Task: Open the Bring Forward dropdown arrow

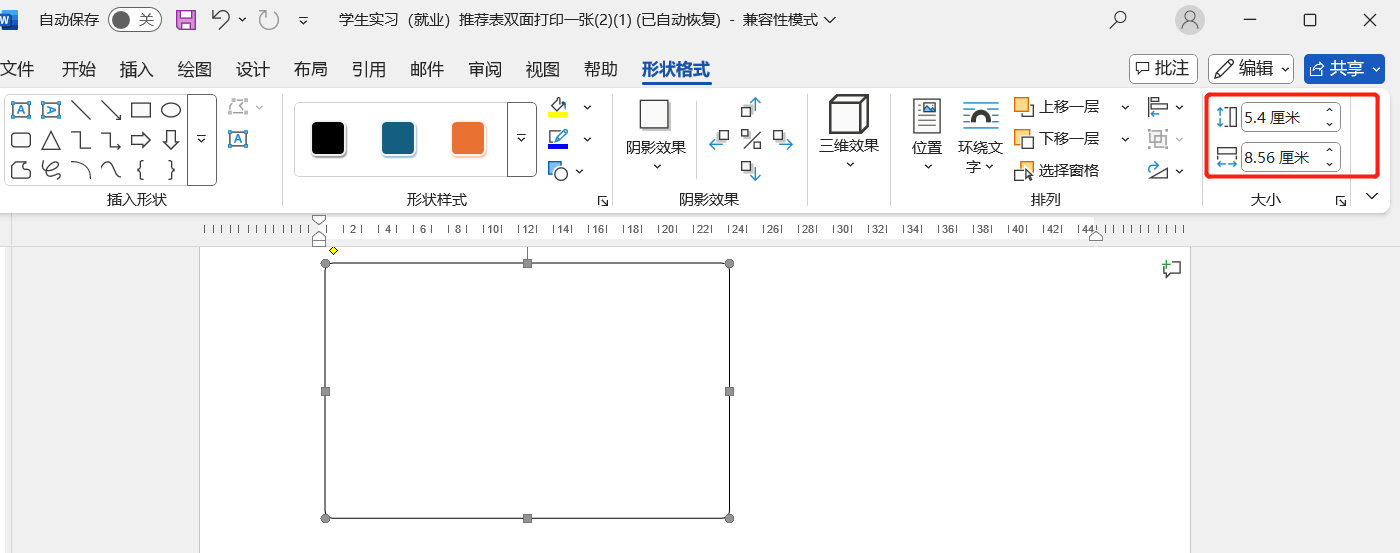Action: coord(1125,107)
